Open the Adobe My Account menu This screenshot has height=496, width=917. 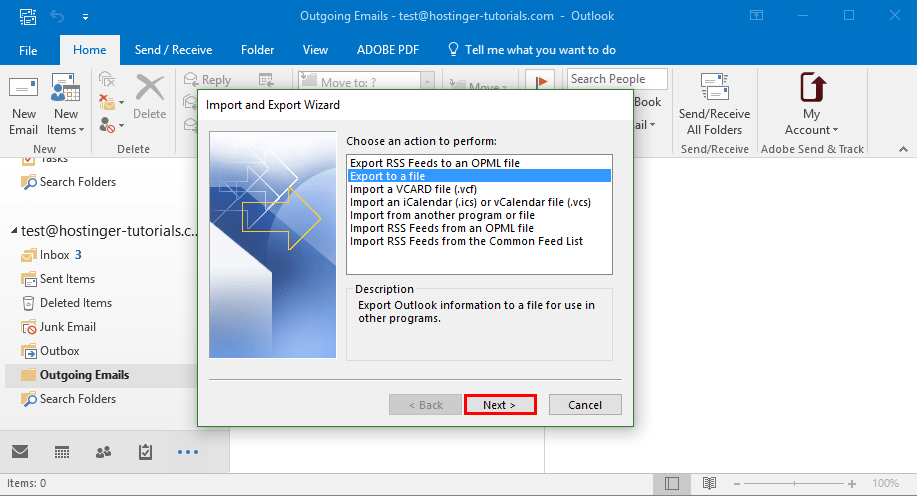pos(811,105)
